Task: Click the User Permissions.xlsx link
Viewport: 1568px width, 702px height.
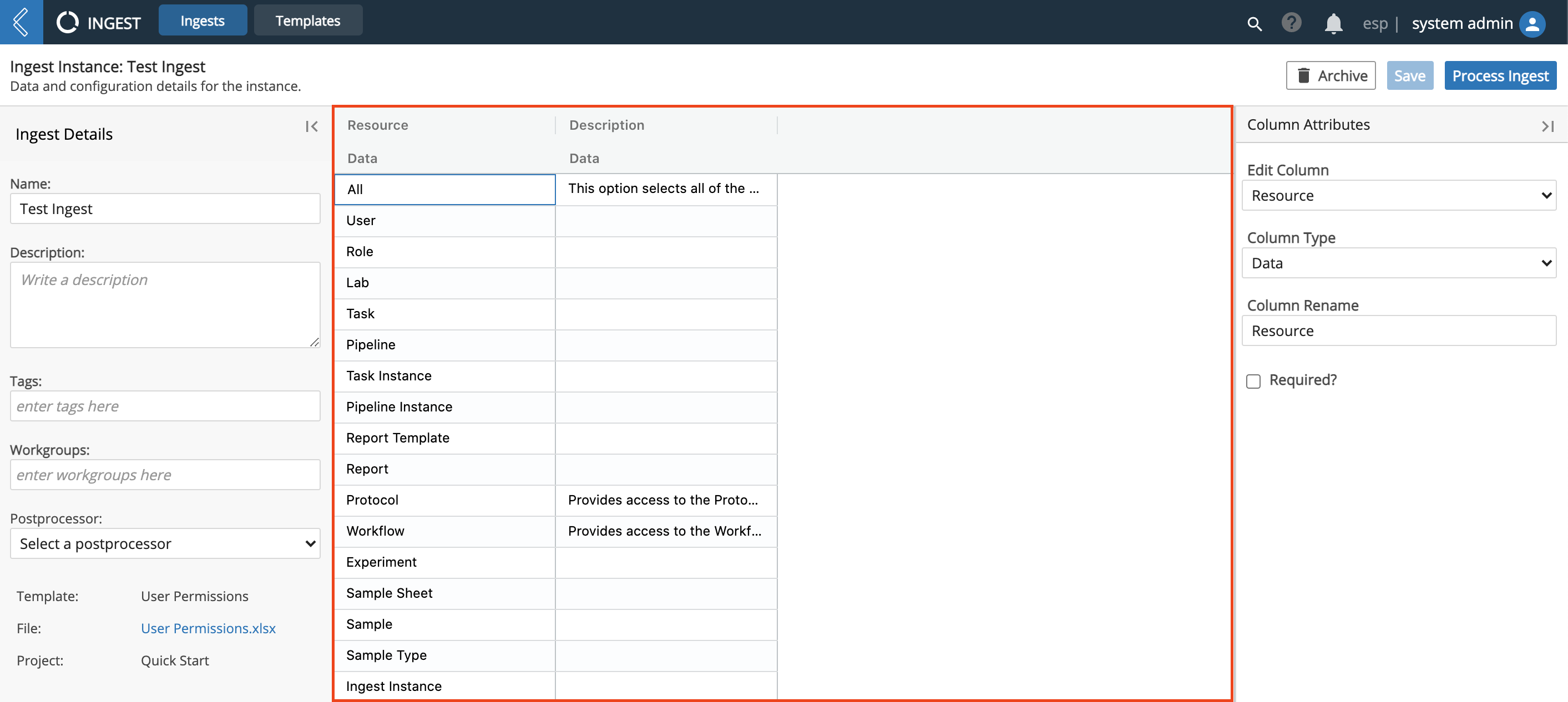Action: click(x=207, y=627)
